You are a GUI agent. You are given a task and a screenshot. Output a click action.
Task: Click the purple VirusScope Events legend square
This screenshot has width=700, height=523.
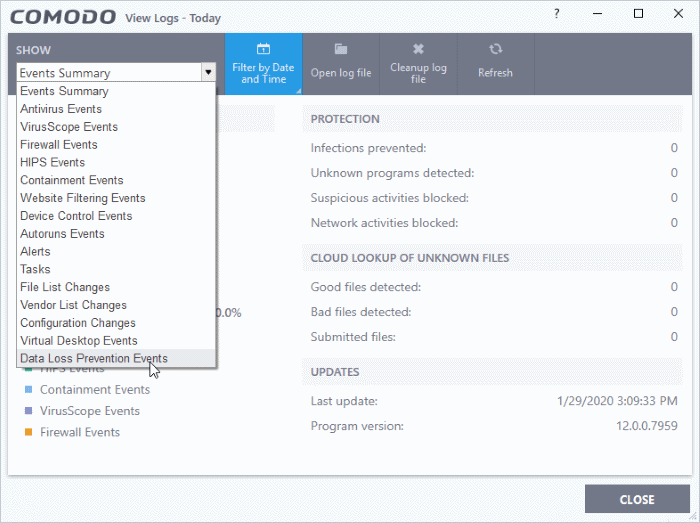click(29, 411)
